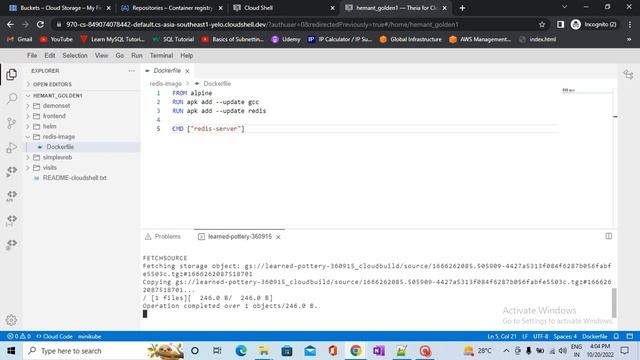Close the learned-pottery-360915 terminal tab
The width and height of the screenshot is (640, 360).
pyautogui.click(x=278, y=237)
